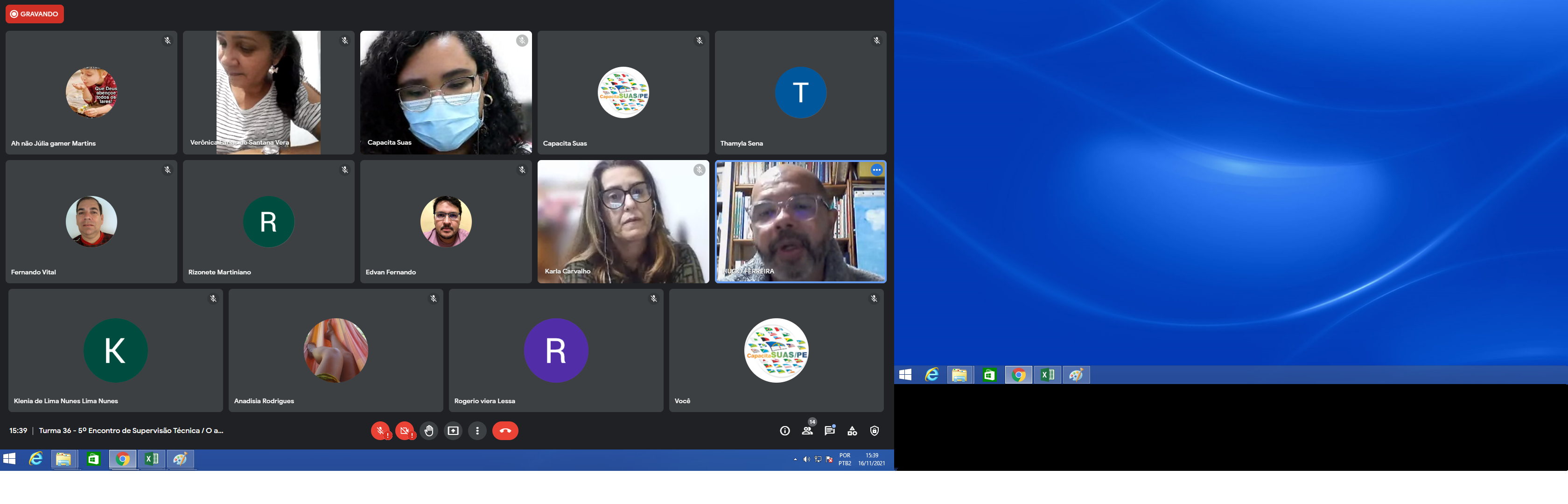
Task: Raise your hand in the meeting
Action: 429,431
